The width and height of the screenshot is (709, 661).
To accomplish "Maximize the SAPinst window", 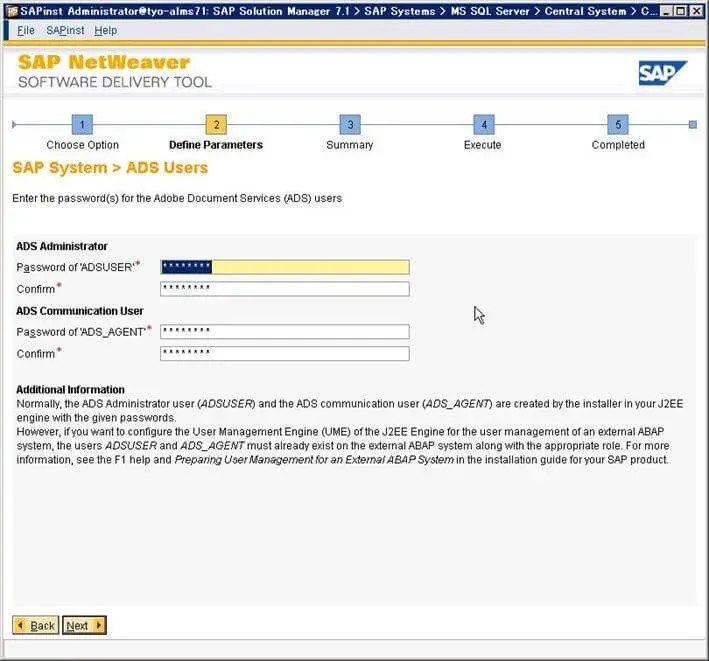I will tap(680, 11).
